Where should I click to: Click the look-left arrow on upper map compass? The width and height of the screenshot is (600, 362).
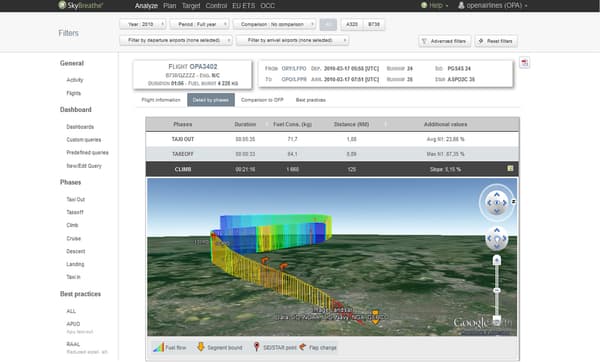pos(489,203)
